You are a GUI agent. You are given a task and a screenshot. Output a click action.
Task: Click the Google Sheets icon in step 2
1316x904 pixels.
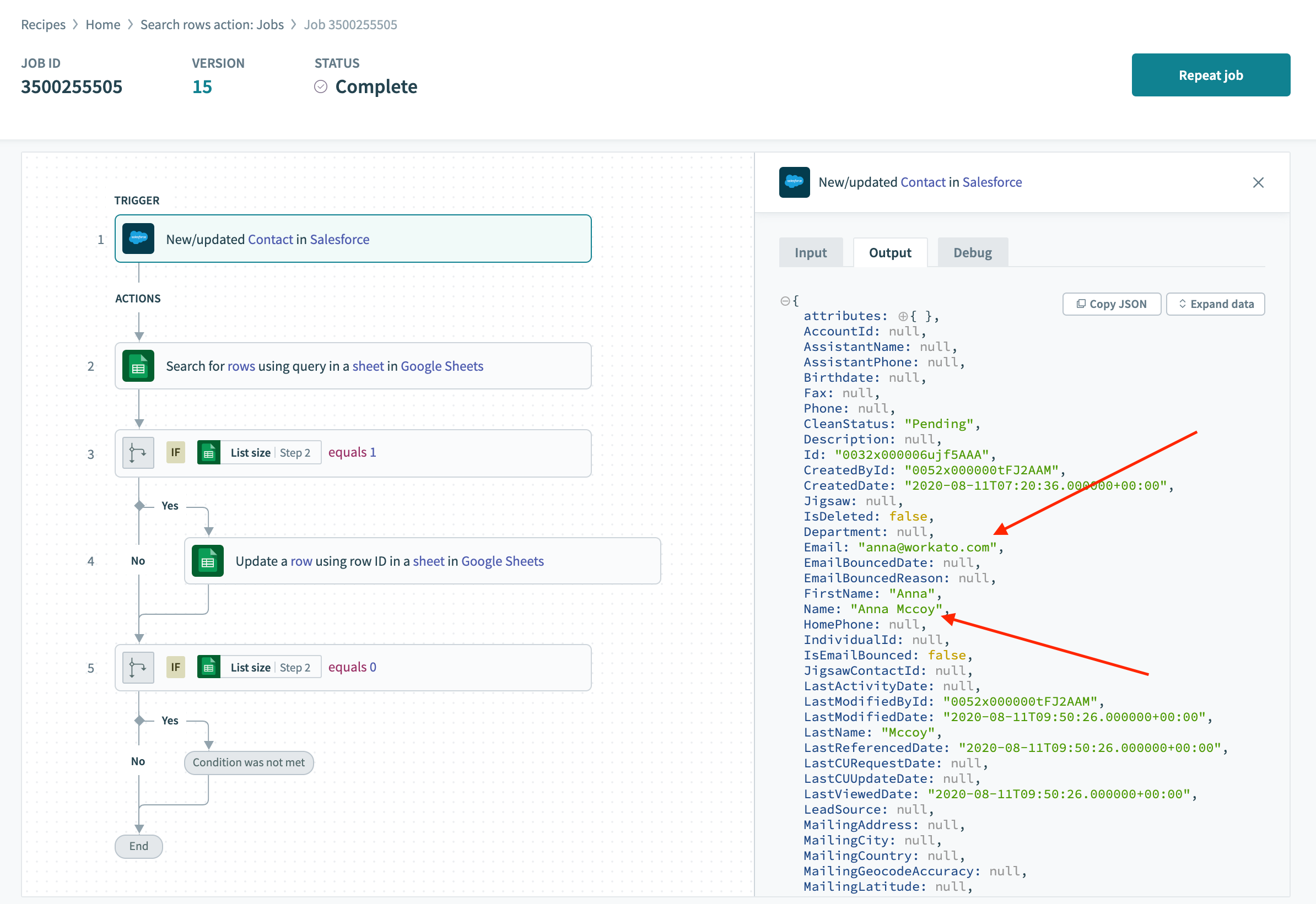pos(139,366)
